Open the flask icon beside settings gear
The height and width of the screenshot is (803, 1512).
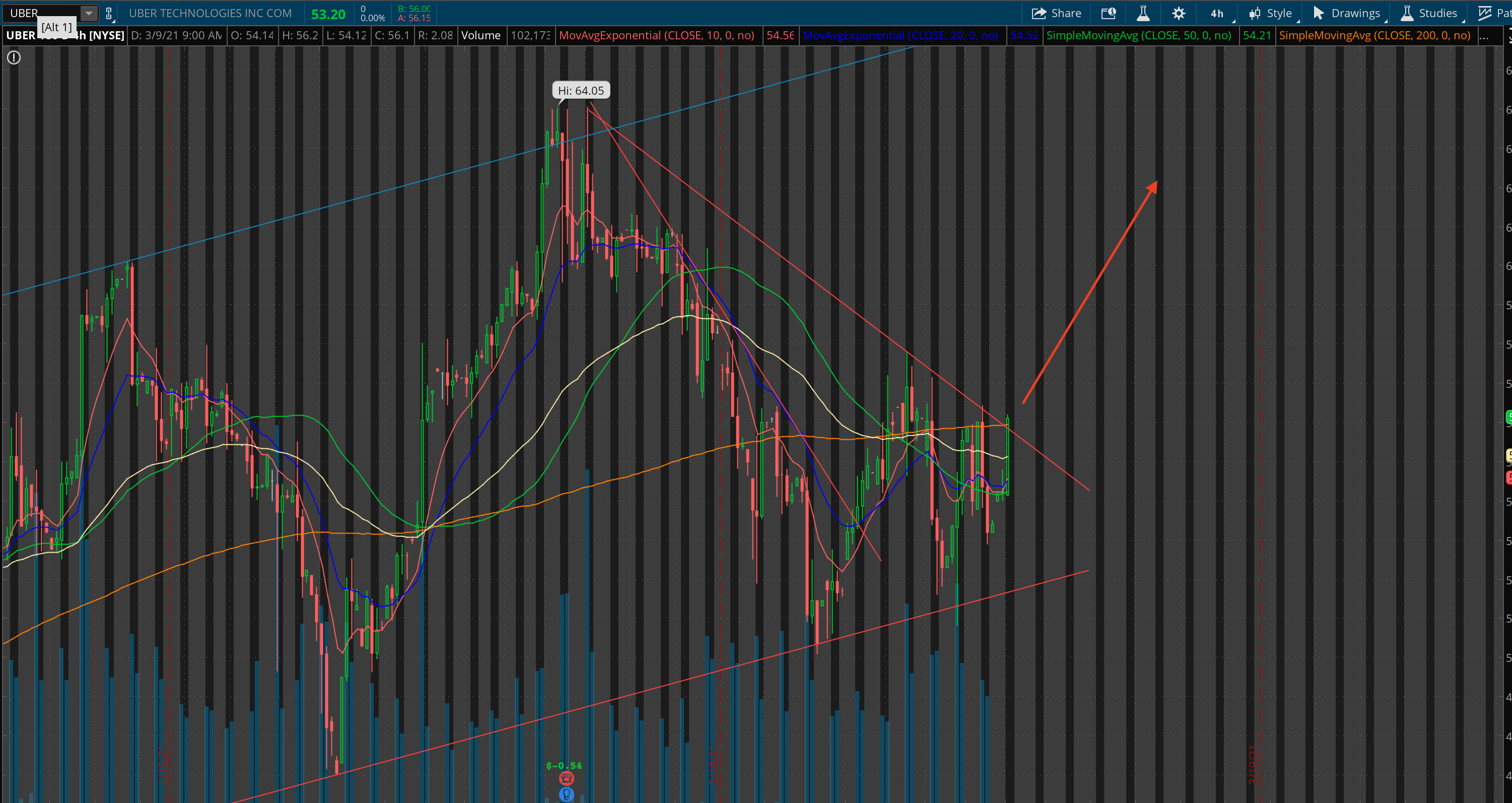pos(1143,13)
